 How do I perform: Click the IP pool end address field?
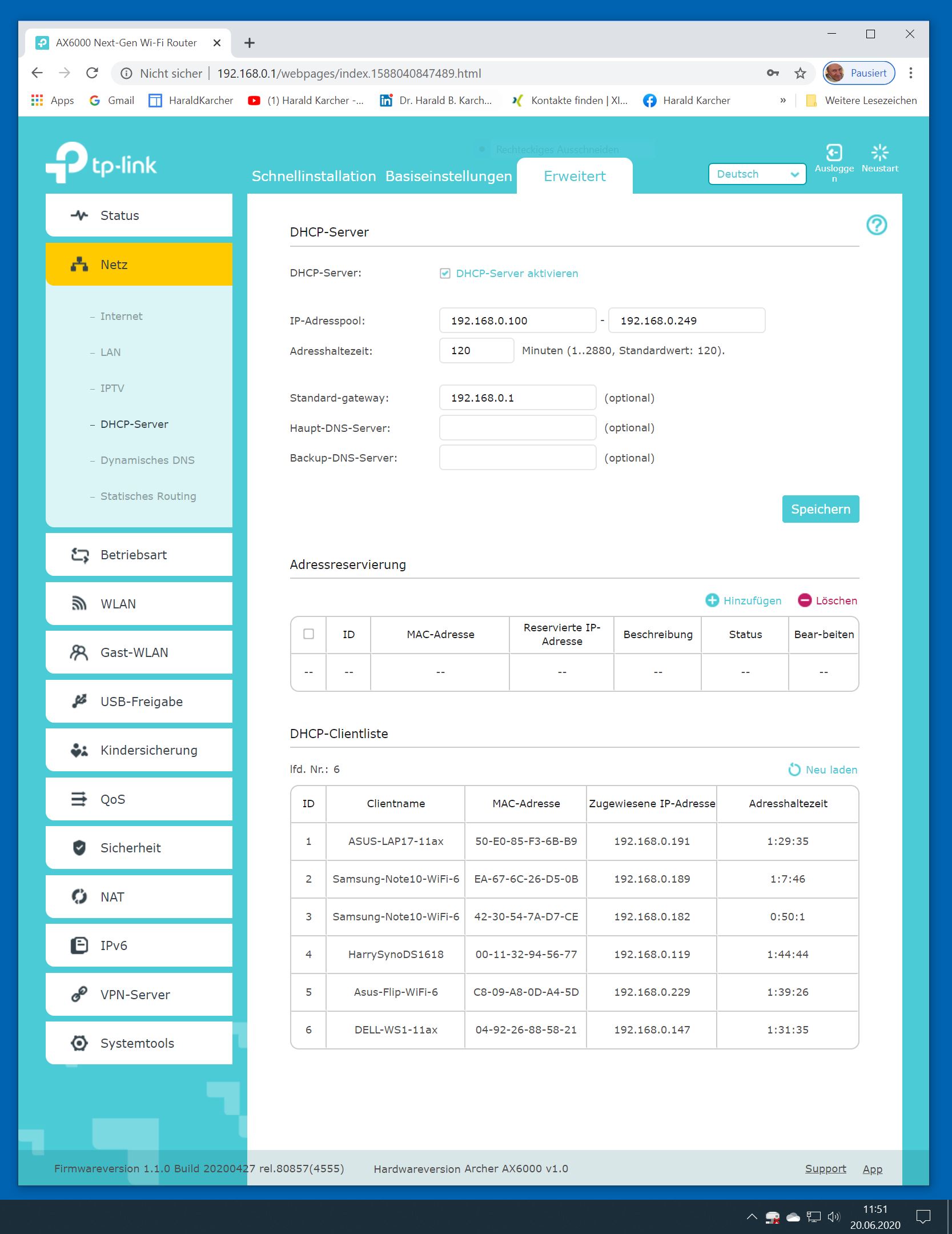[686, 320]
